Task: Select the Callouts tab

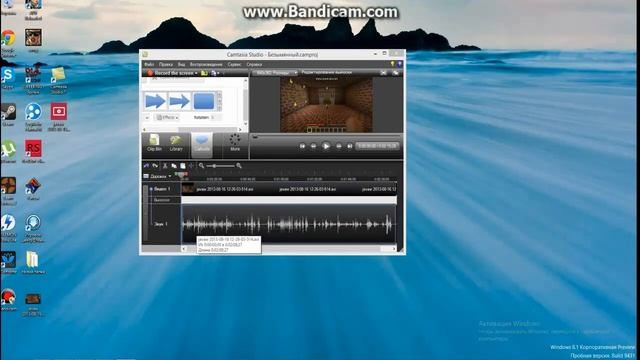Action: tap(202, 144)
